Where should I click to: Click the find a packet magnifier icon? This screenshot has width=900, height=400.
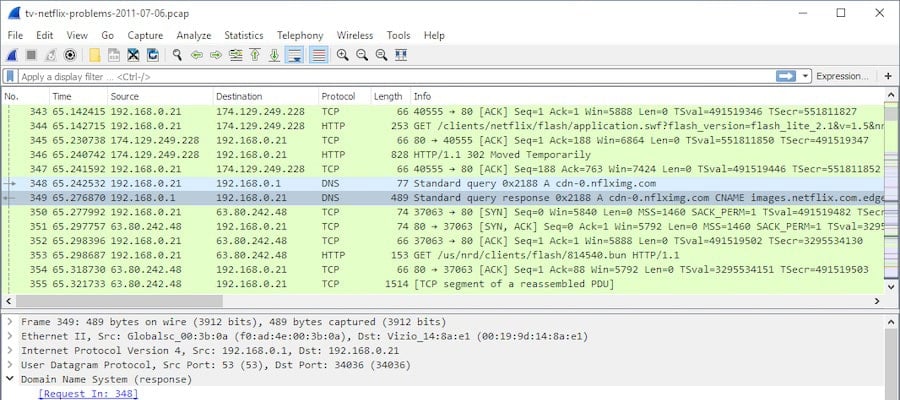tap(177, 55)
